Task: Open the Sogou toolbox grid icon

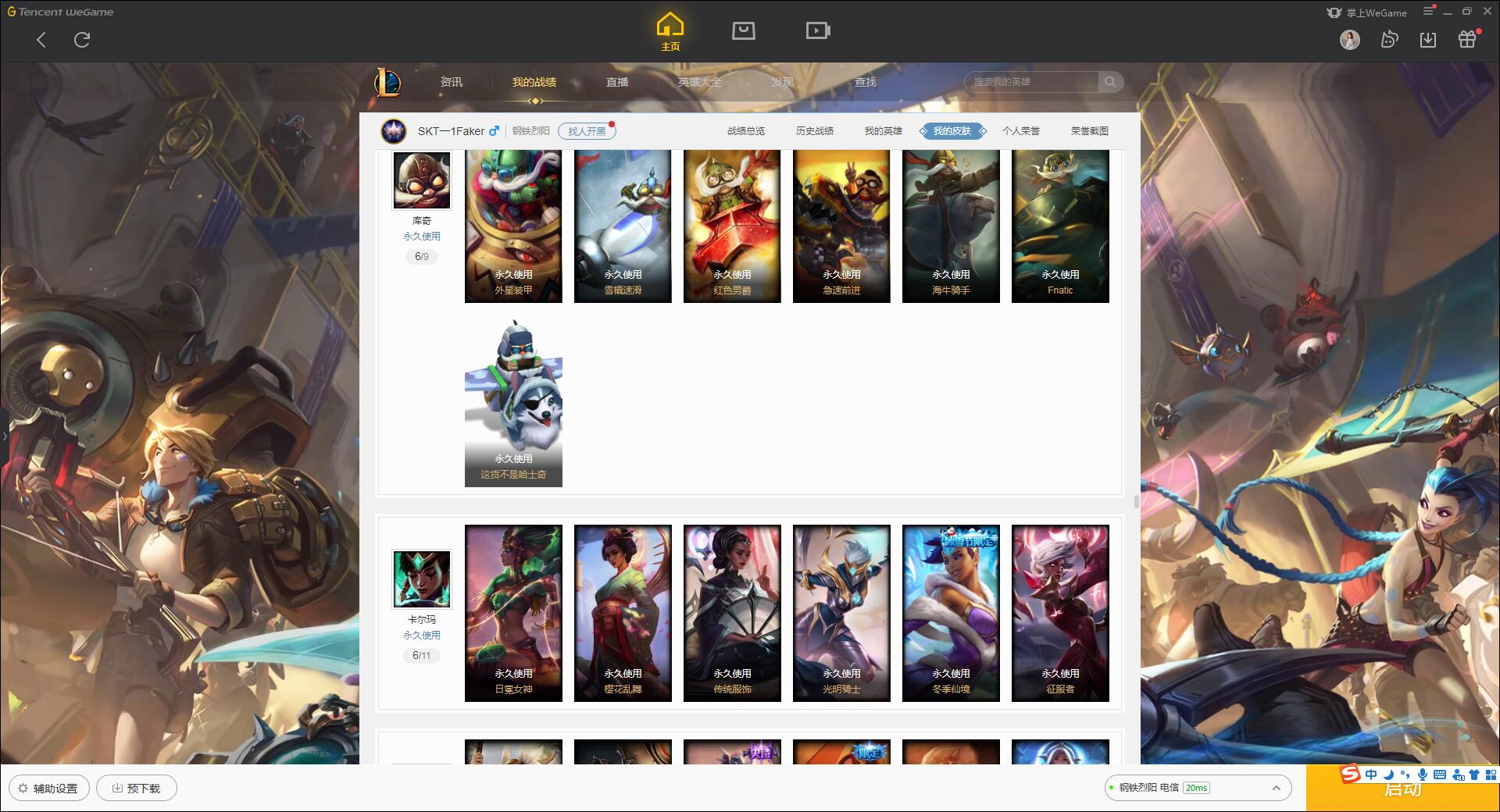Action: pyautogui.click(x=1491, y=775)
